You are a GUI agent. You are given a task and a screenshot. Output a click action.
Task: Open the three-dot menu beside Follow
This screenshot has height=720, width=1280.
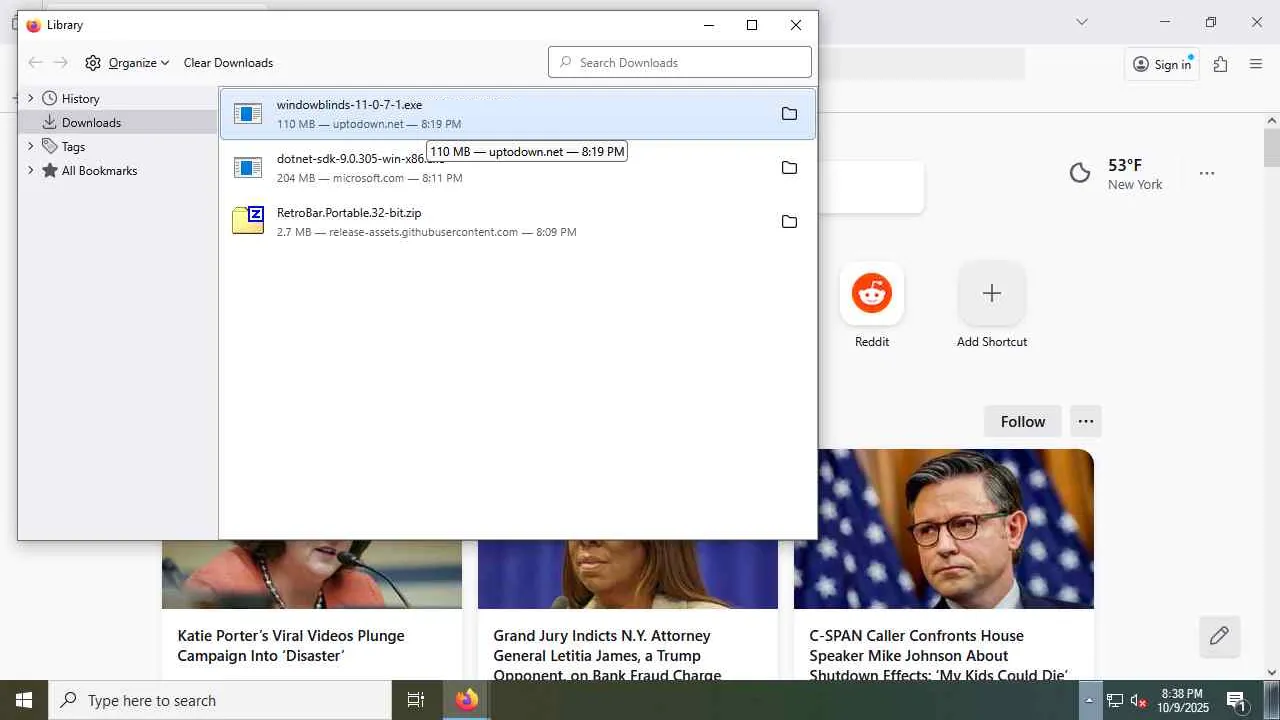pos(1086,421)
